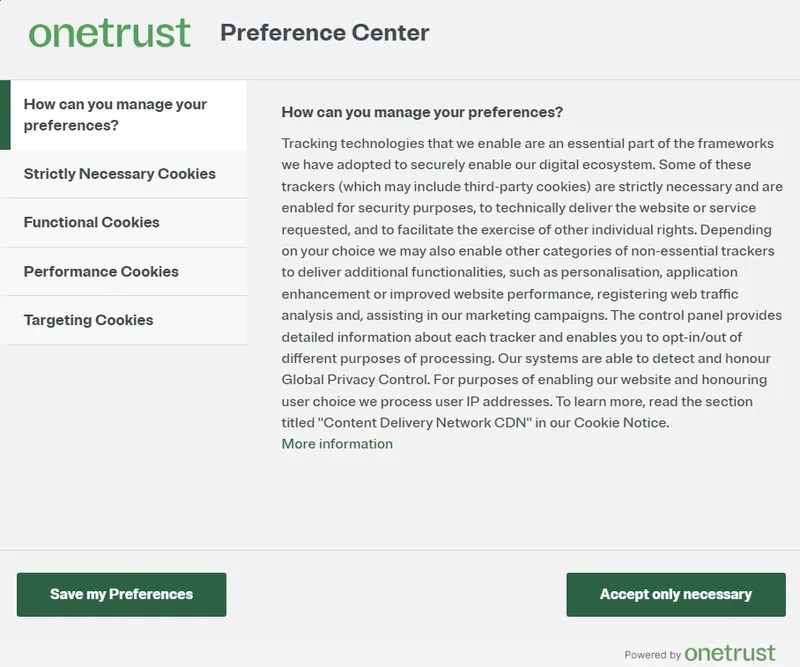View the Performance Cookies category
The width and height of the screenshot is (800, 667).
pyautogui.click(x=102, y=271)
